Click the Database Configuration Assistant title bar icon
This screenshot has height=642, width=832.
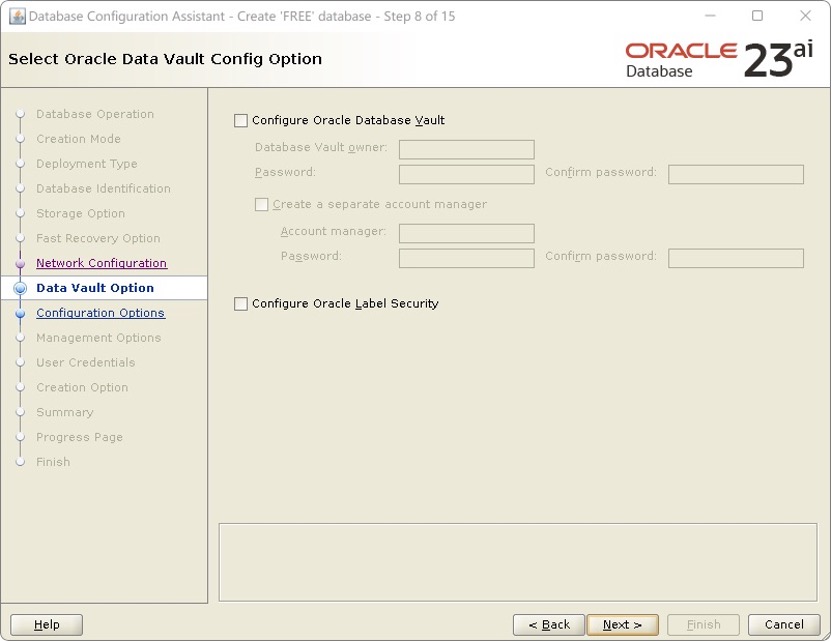pyautogui.click(x=20, y=16)
